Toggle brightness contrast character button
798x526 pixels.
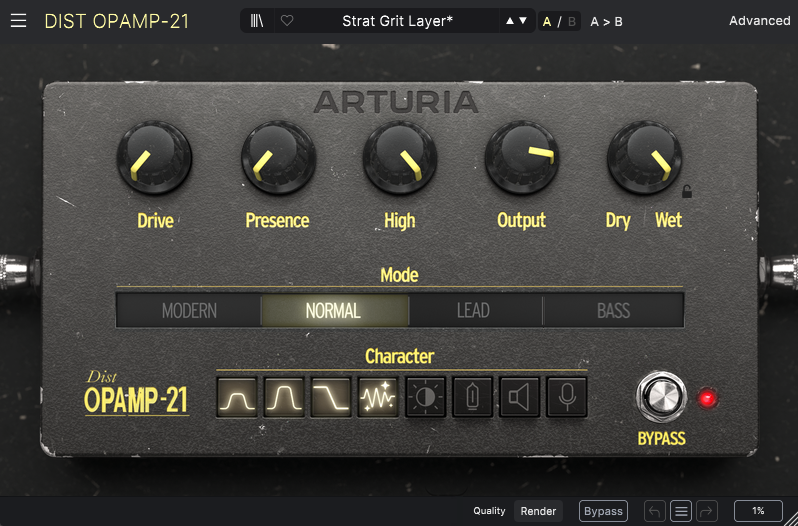[x=425, y=397]
